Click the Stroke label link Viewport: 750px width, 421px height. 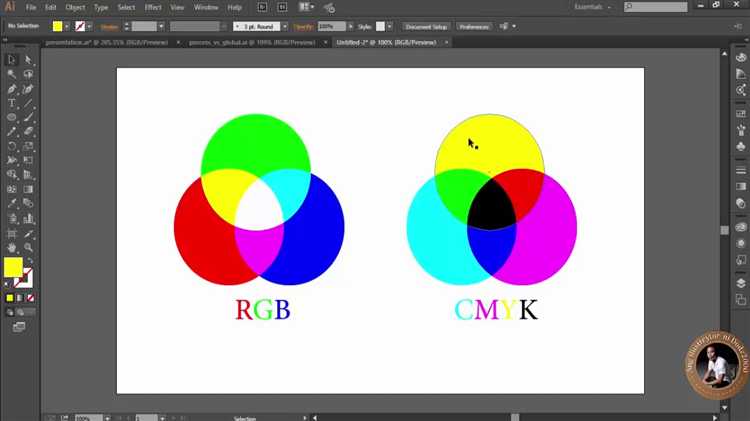tap(110, 27)
